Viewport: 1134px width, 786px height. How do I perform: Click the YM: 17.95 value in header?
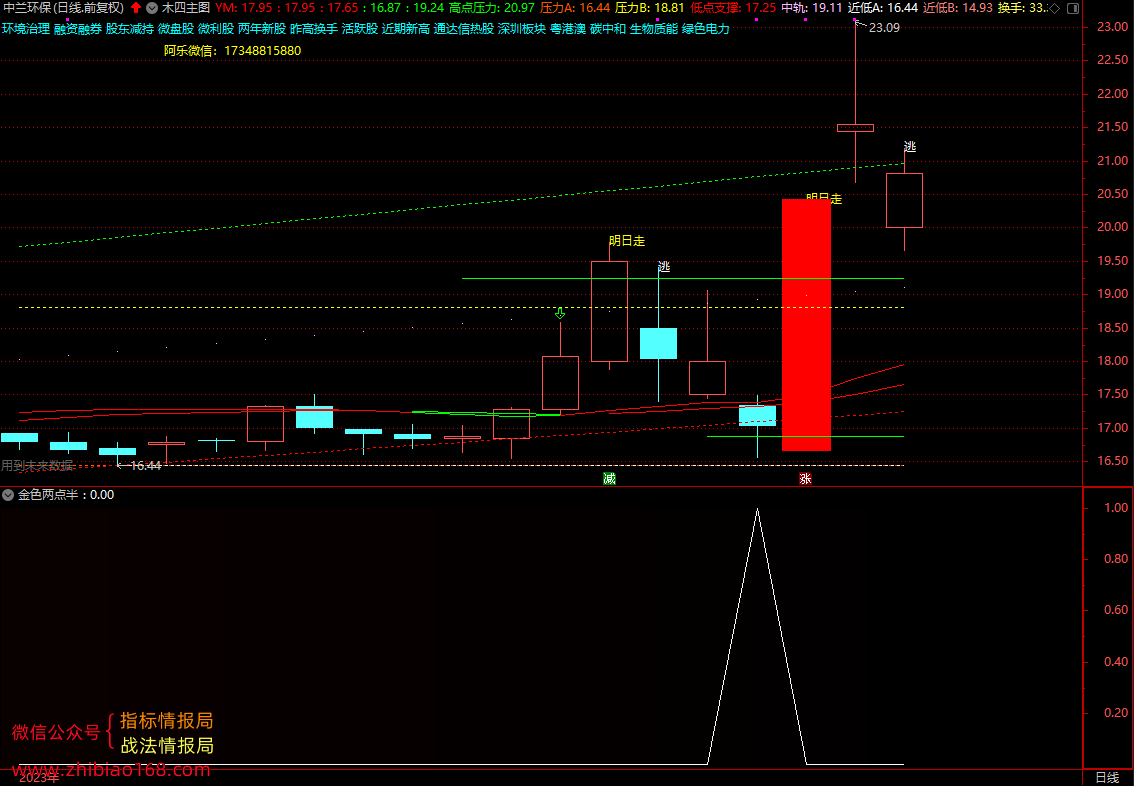(245, 8)
